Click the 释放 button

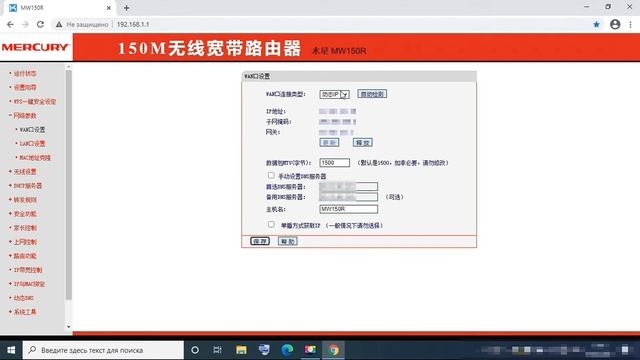point(362,142)
